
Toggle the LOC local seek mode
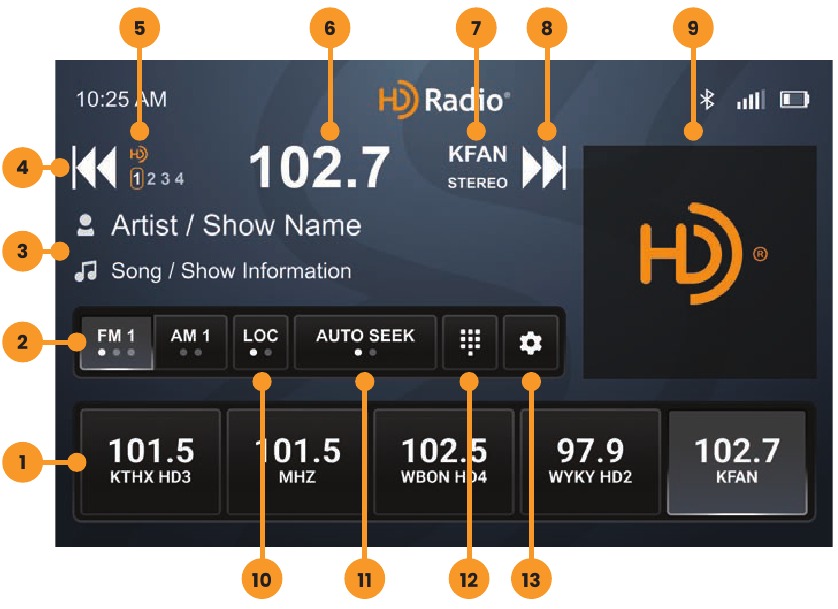(261, 342)
